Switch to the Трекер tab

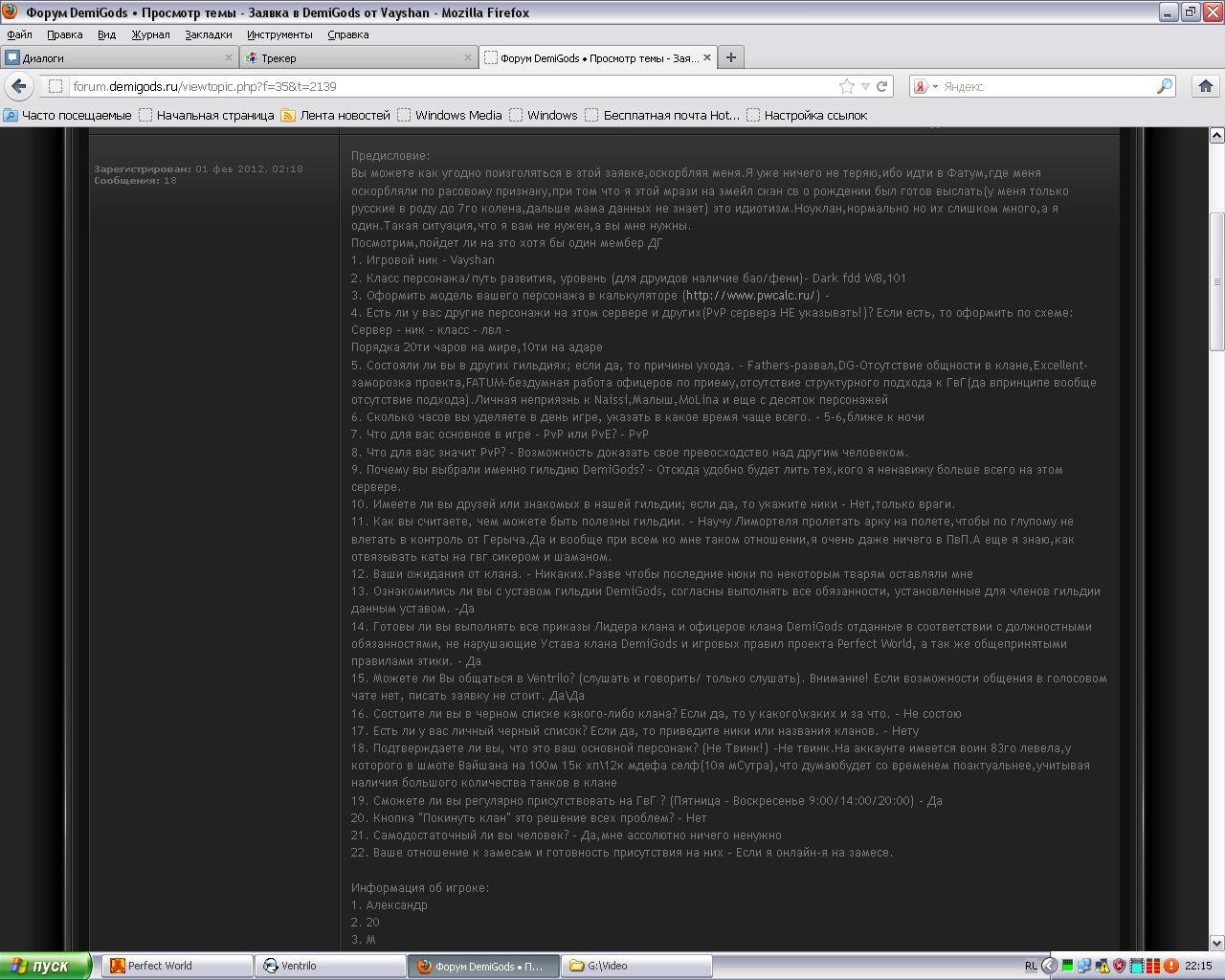pos(354,57)
